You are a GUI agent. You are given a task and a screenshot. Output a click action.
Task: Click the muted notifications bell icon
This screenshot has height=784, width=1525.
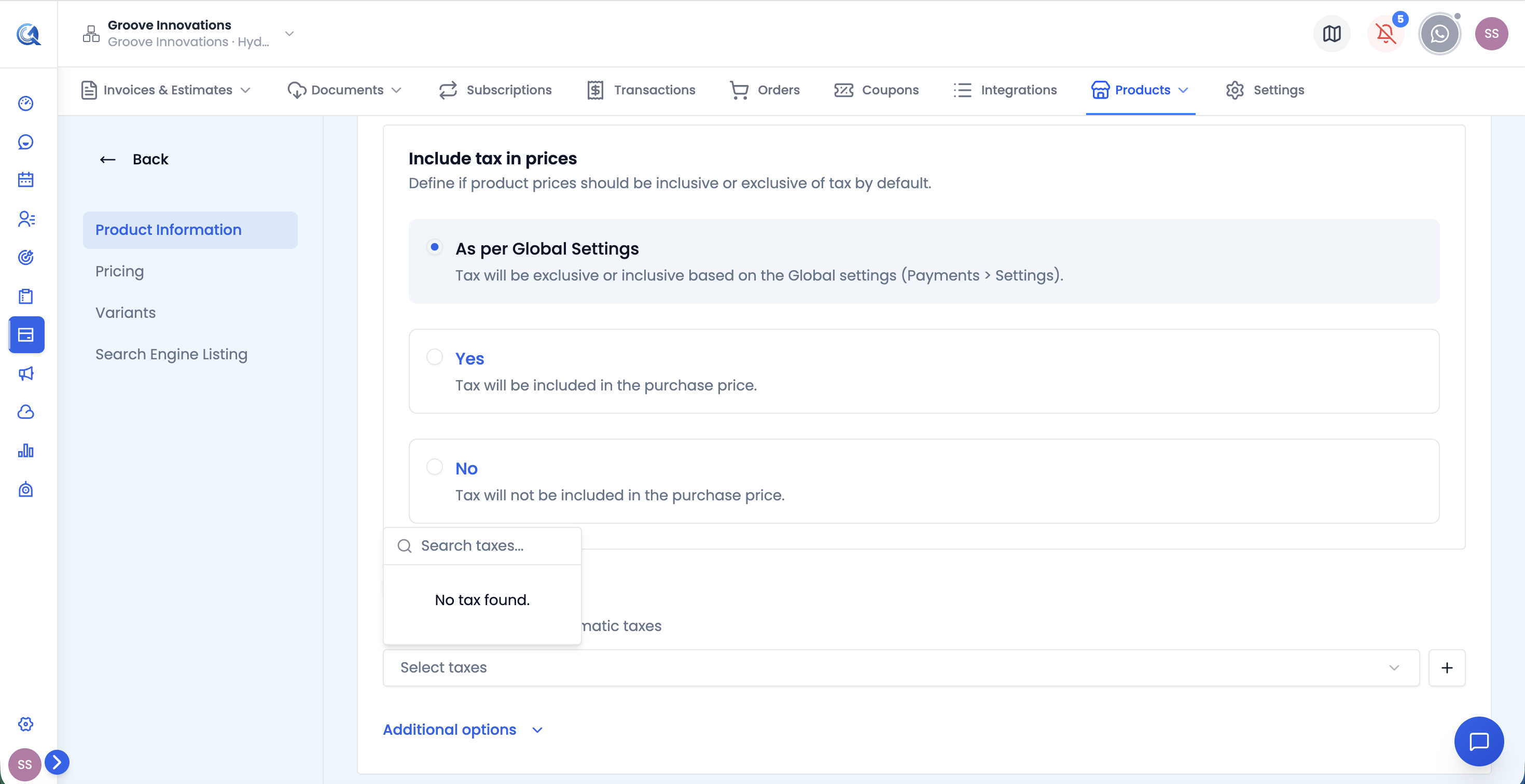1385,34
